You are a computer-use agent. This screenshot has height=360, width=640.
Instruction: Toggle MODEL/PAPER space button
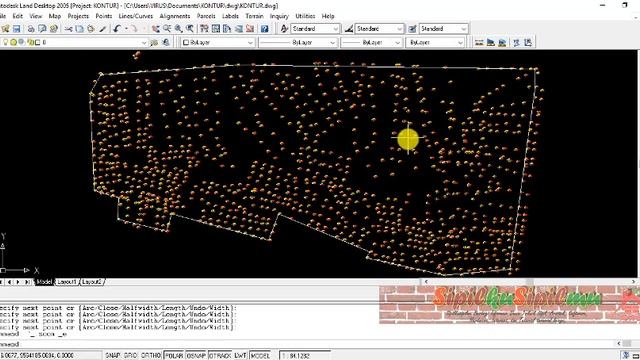260,356
